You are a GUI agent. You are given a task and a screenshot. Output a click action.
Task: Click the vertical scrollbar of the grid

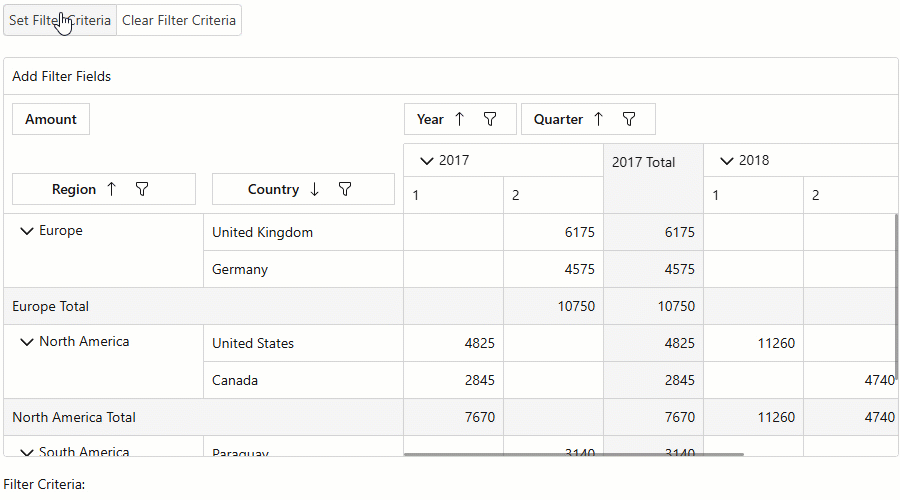pyautogui.click(x=896, y=300)
